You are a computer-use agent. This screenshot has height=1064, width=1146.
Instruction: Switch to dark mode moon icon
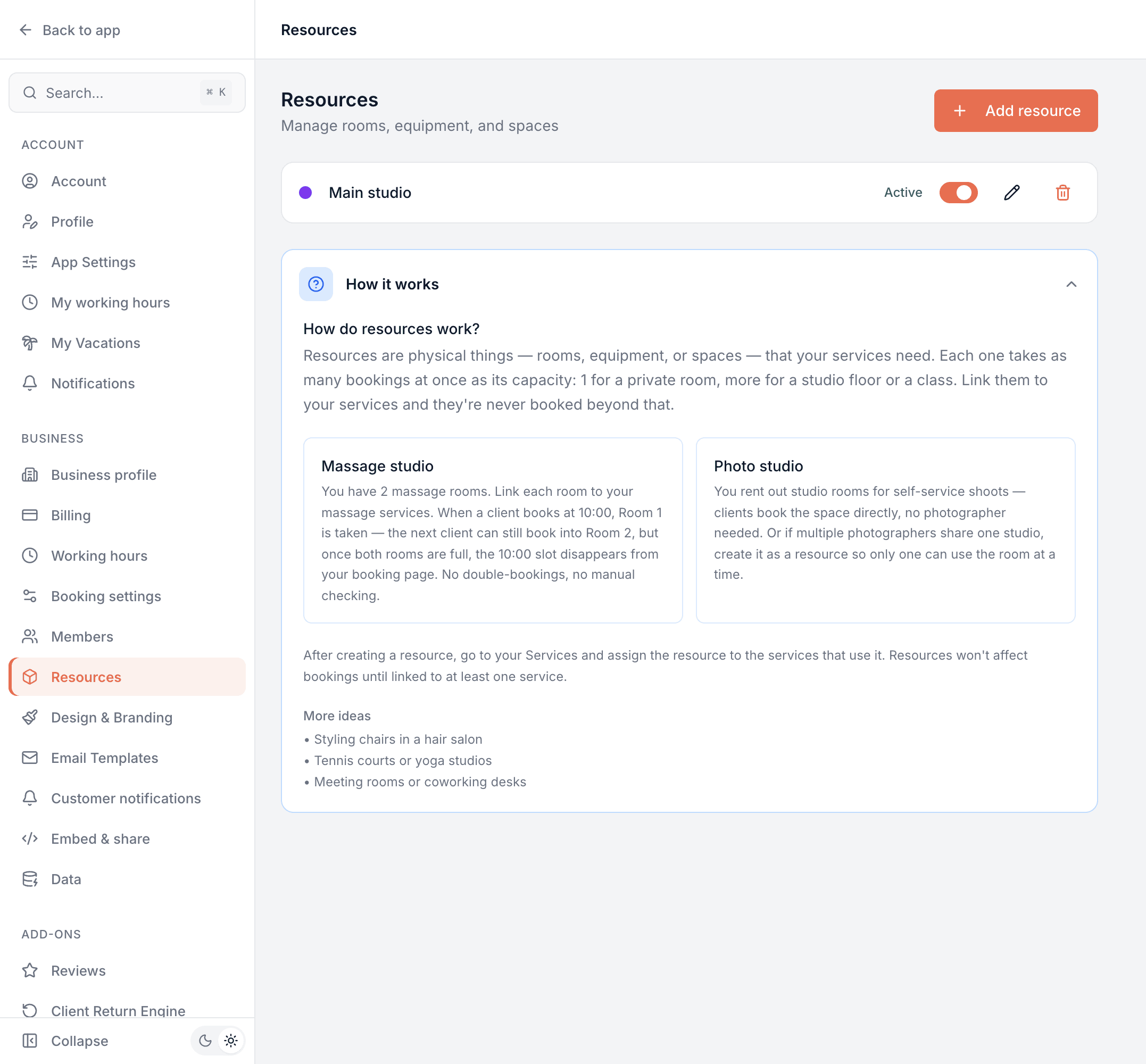[205, 1041]
